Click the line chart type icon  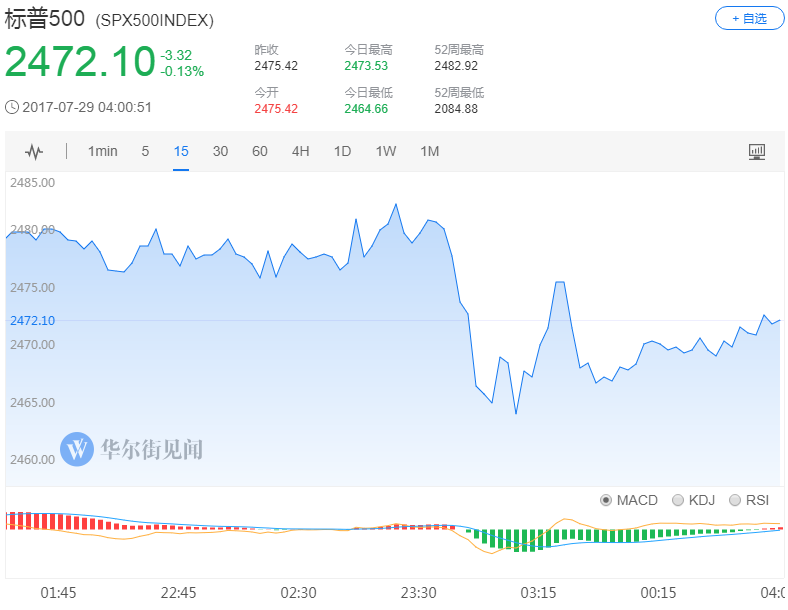(x=34, y=151)
